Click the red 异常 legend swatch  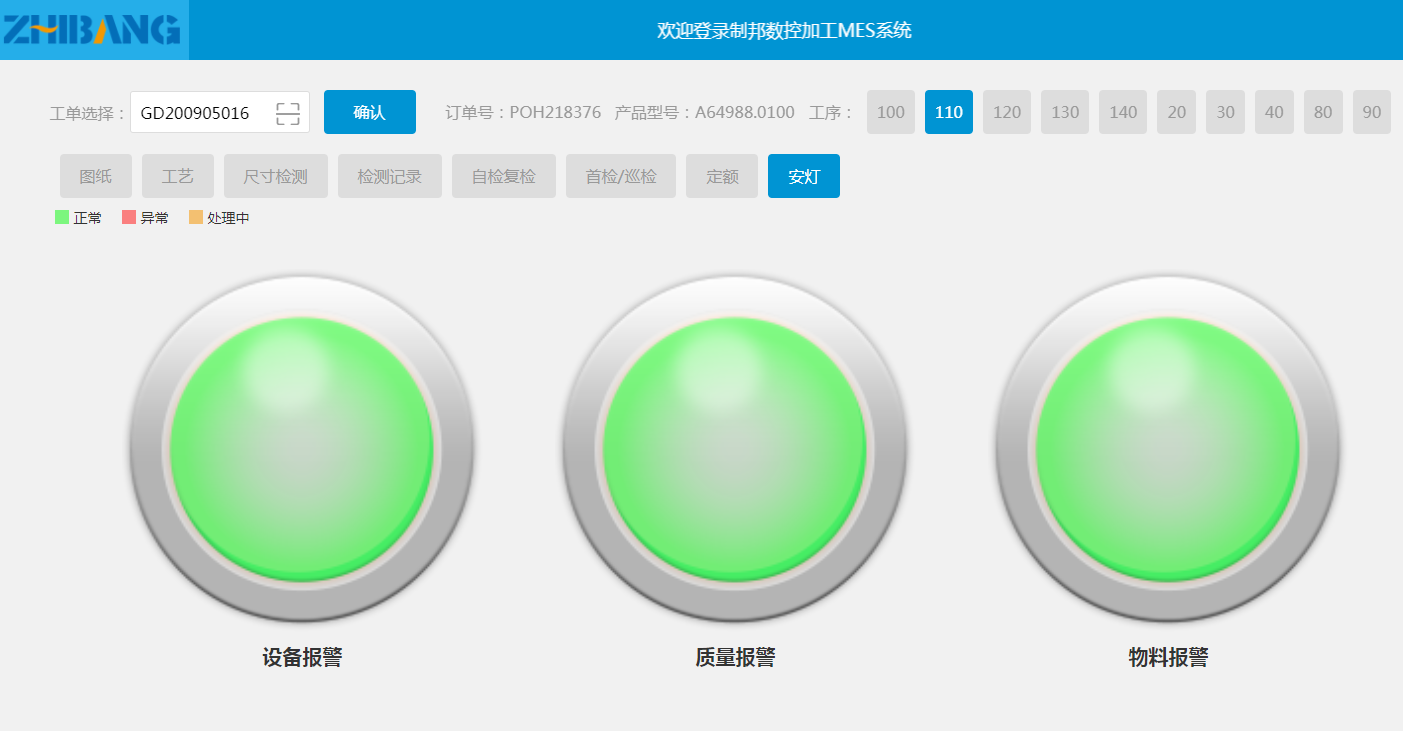point(129,217)
